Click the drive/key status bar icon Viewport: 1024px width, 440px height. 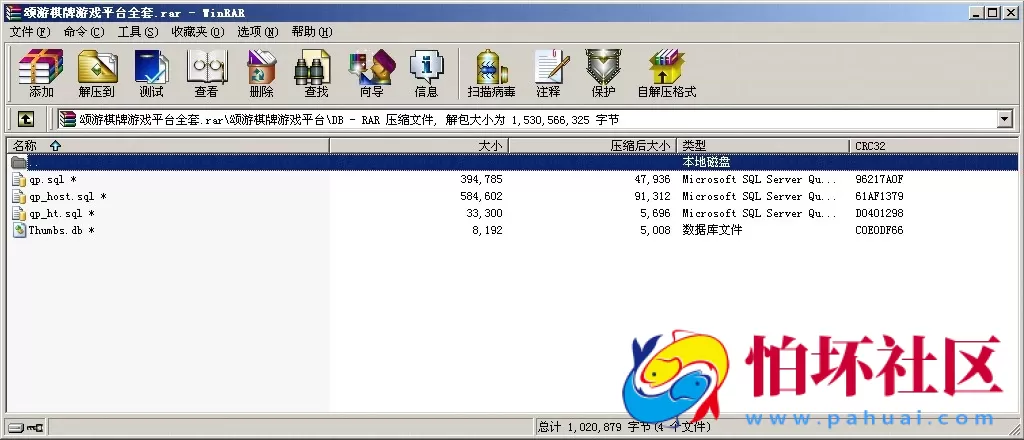(26, 428)
